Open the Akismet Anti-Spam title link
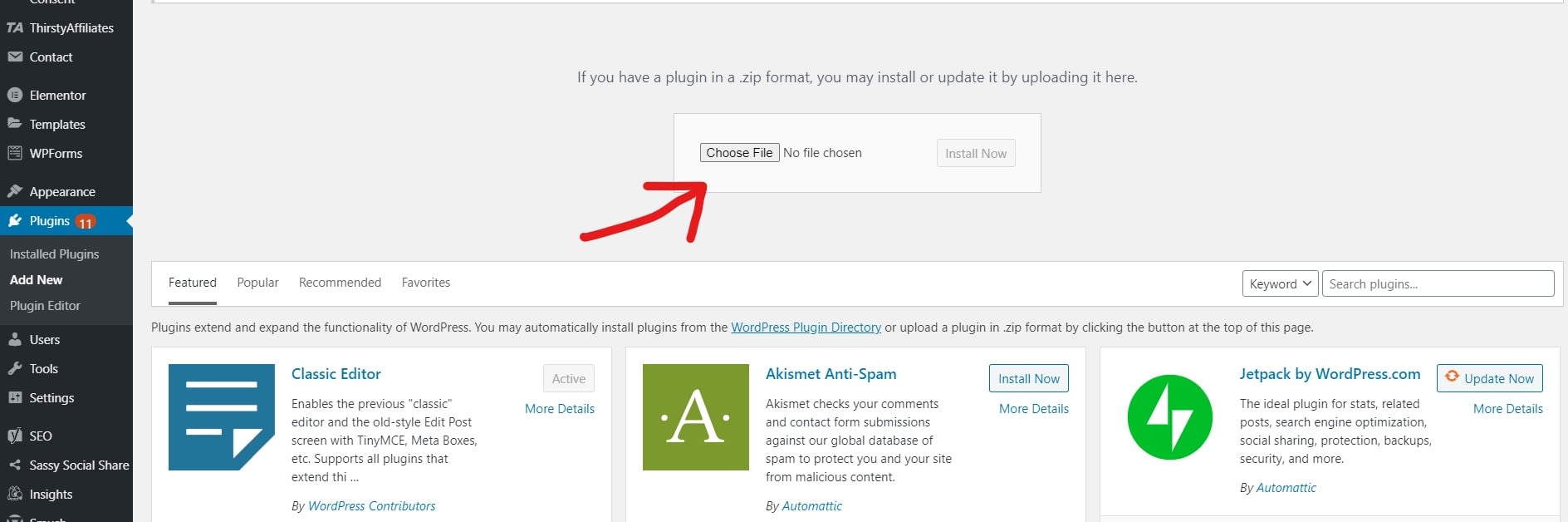Screen dimensions: 1568x522 pos(831,374)
